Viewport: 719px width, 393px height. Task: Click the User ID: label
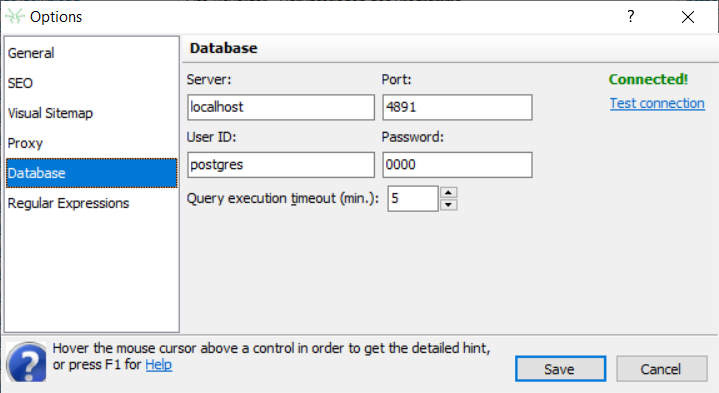coord(211,137)
